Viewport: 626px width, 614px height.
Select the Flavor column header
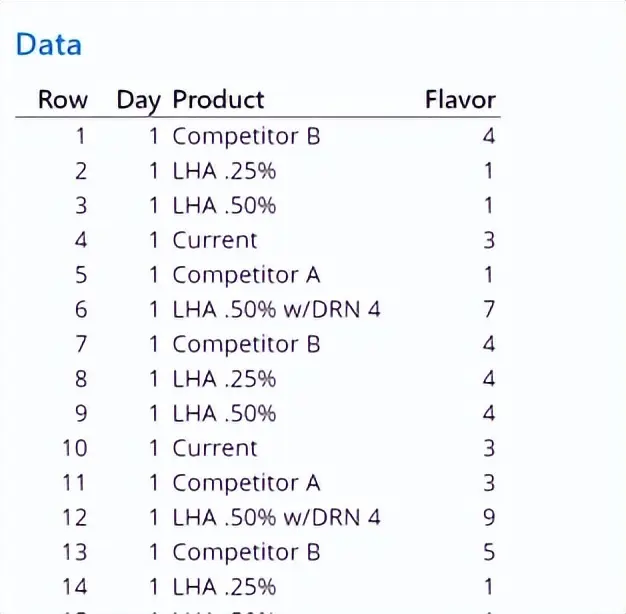pos(460,99)
